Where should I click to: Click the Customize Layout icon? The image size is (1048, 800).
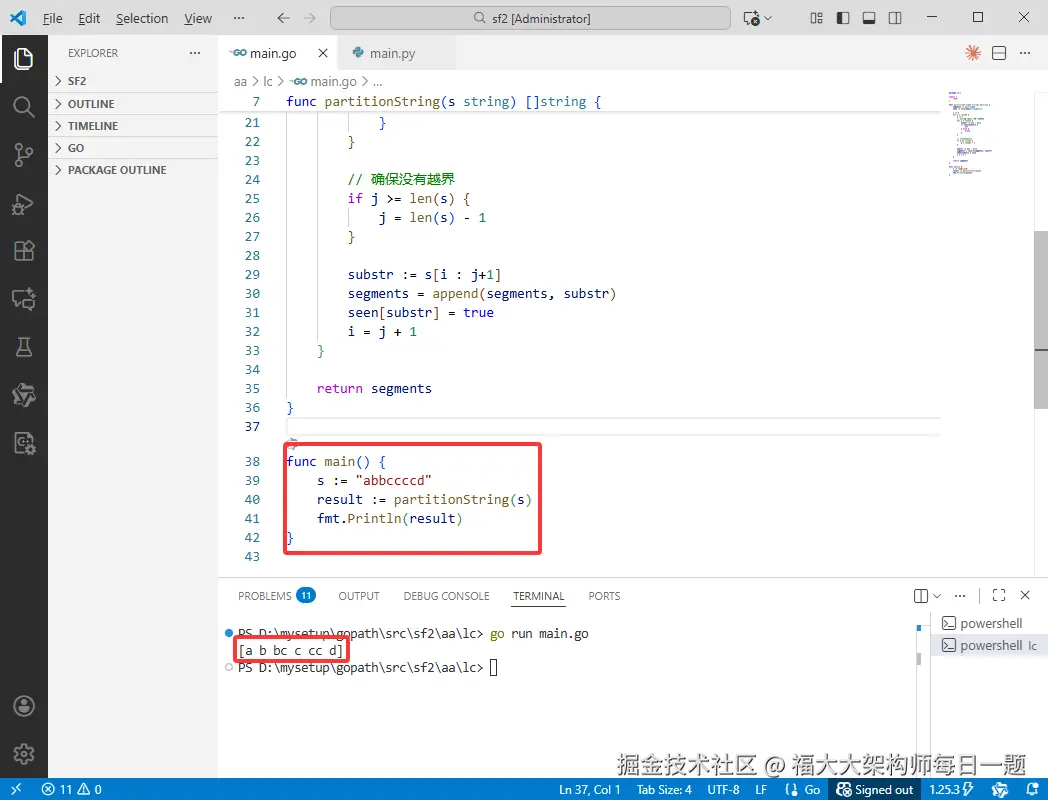pos(816,18)
